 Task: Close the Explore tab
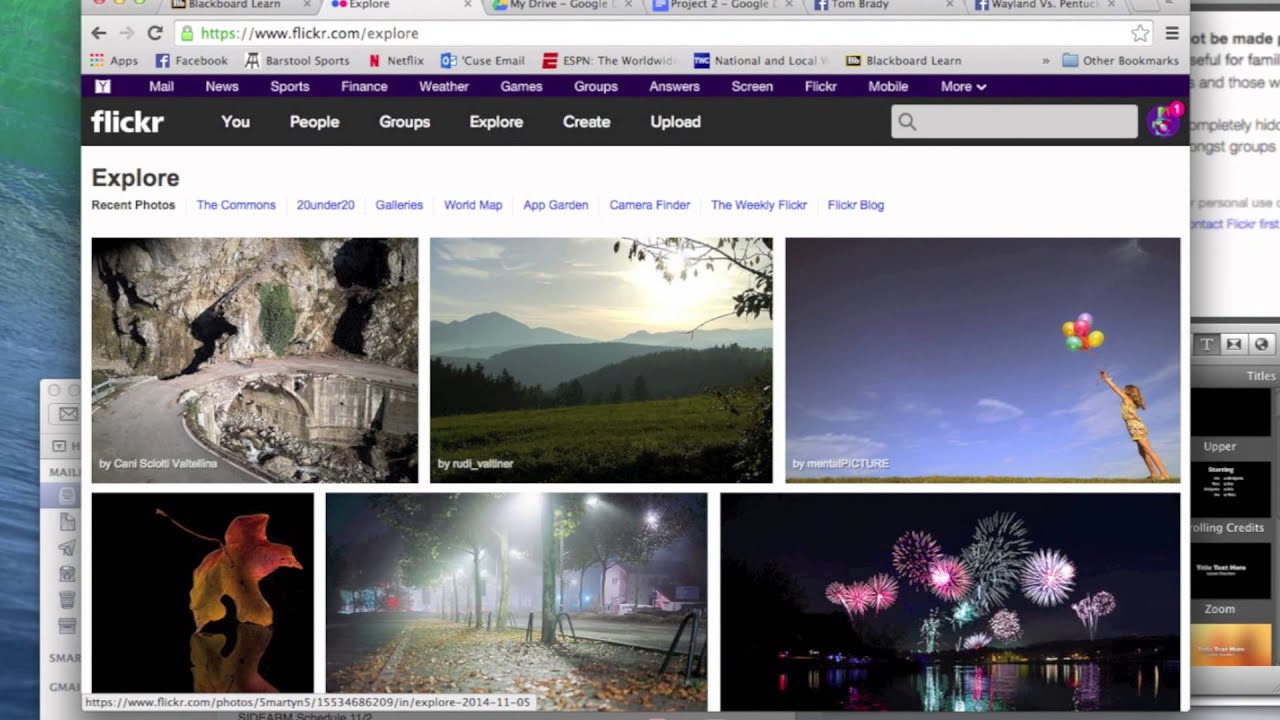(467, 5)
